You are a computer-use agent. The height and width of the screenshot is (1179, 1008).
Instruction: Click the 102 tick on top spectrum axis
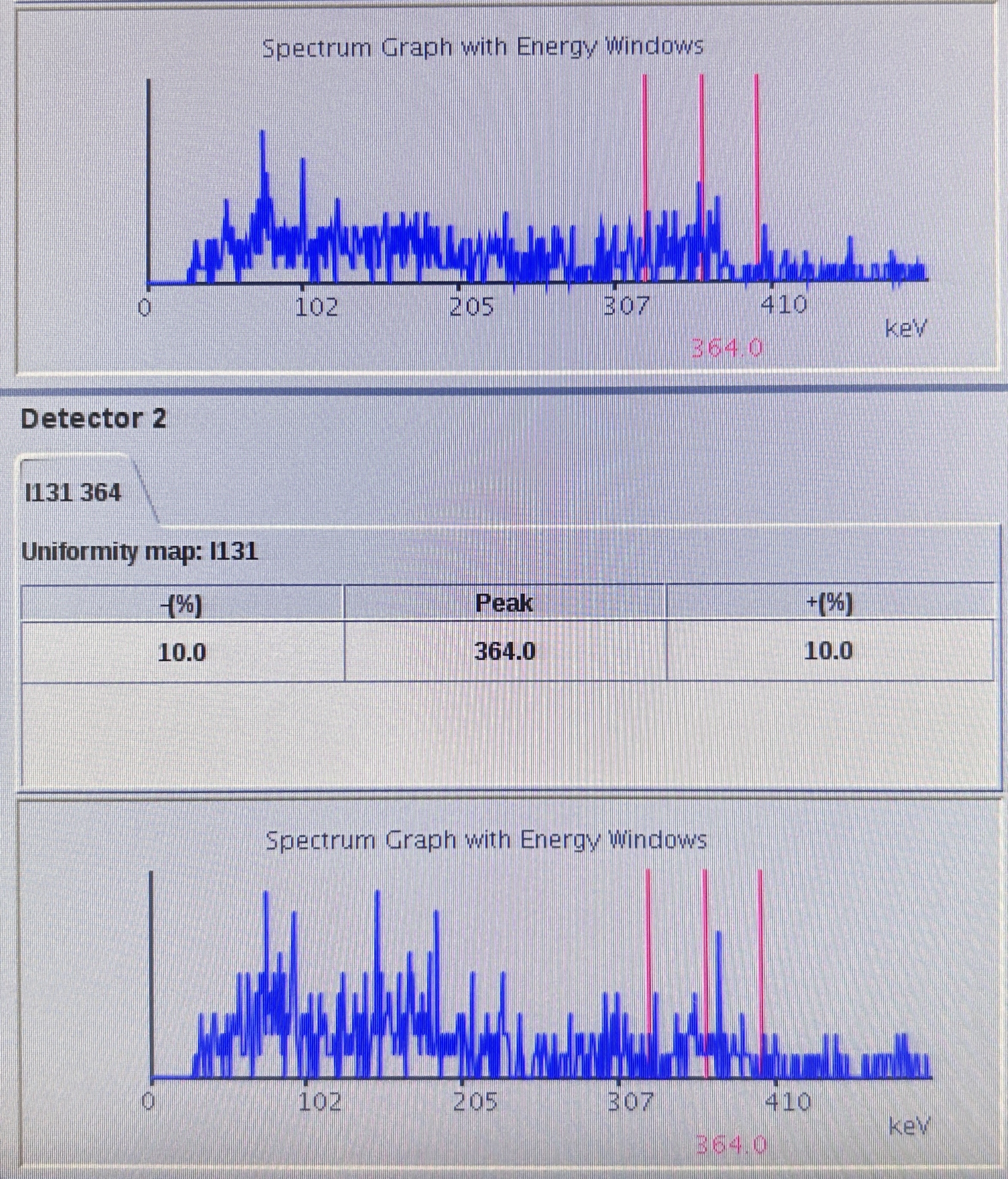pos(317,308)
